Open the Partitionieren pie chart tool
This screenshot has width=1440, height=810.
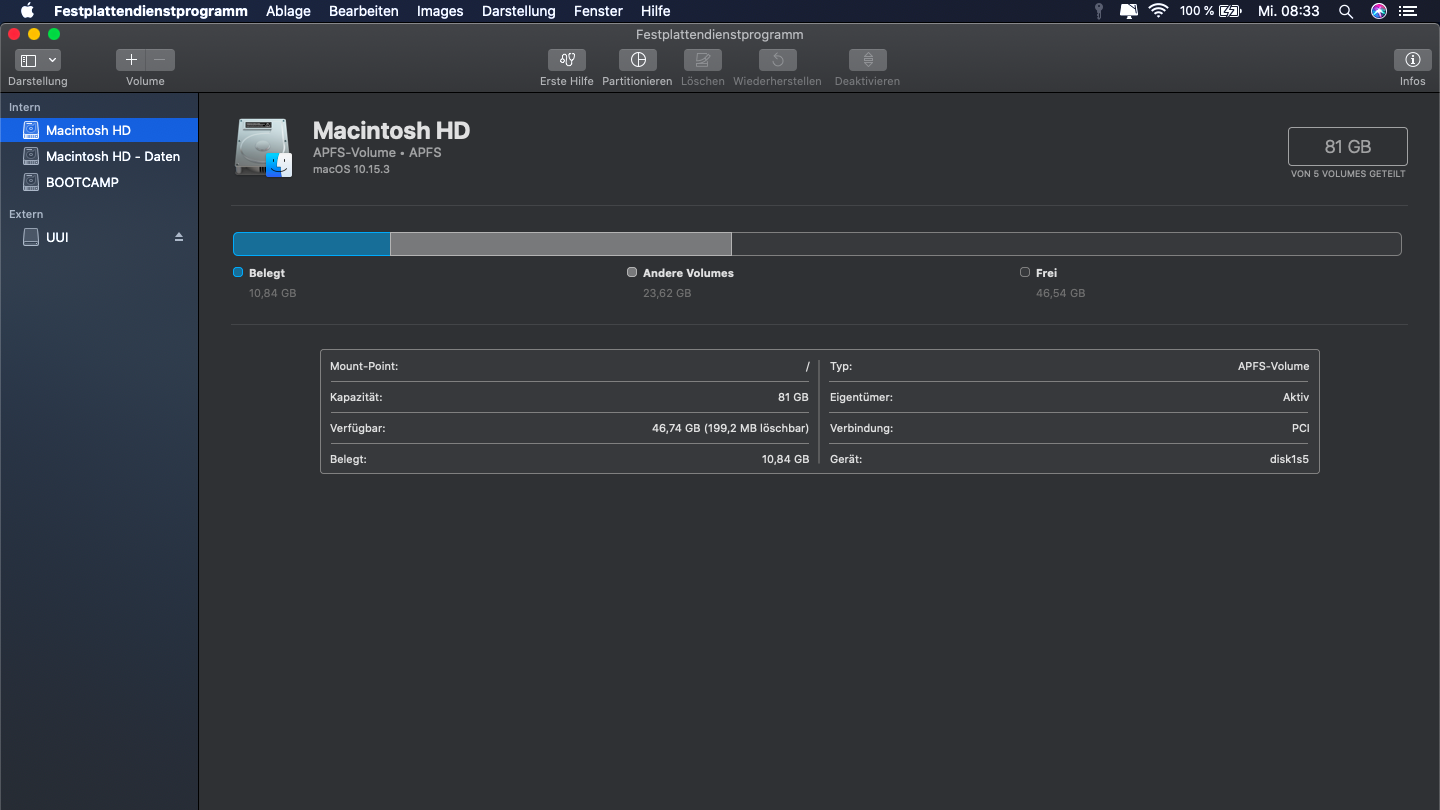637,60
